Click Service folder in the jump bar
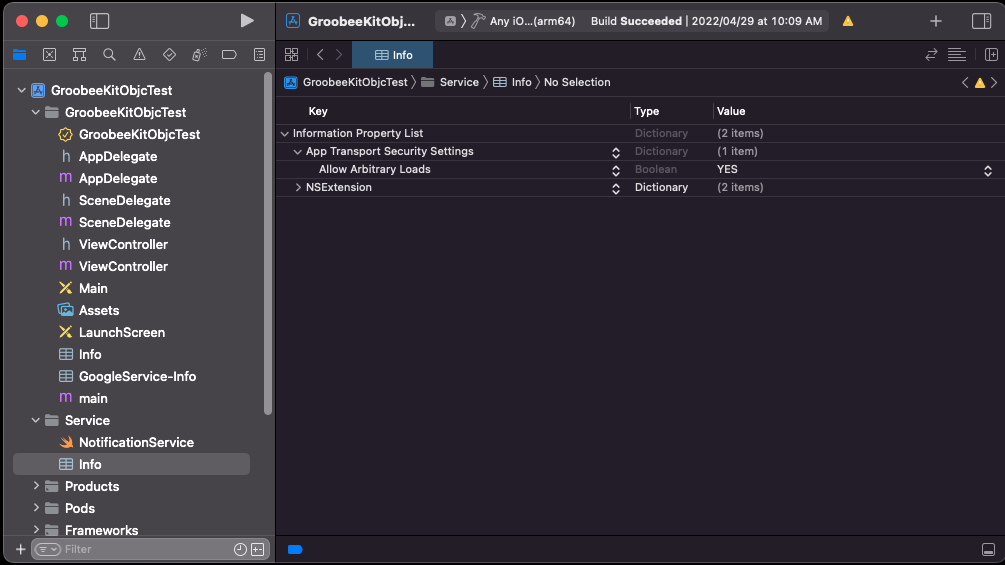The width and height of the screenshot is (1005, 565). (x=459, y=82)
